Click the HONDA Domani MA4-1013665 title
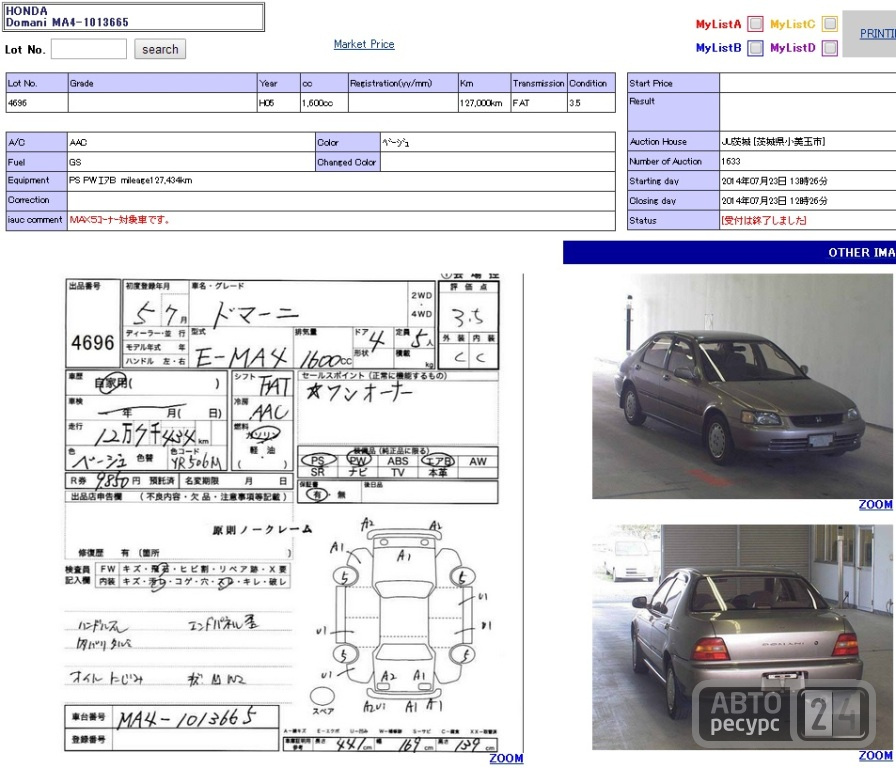 [x=67, y=17]
